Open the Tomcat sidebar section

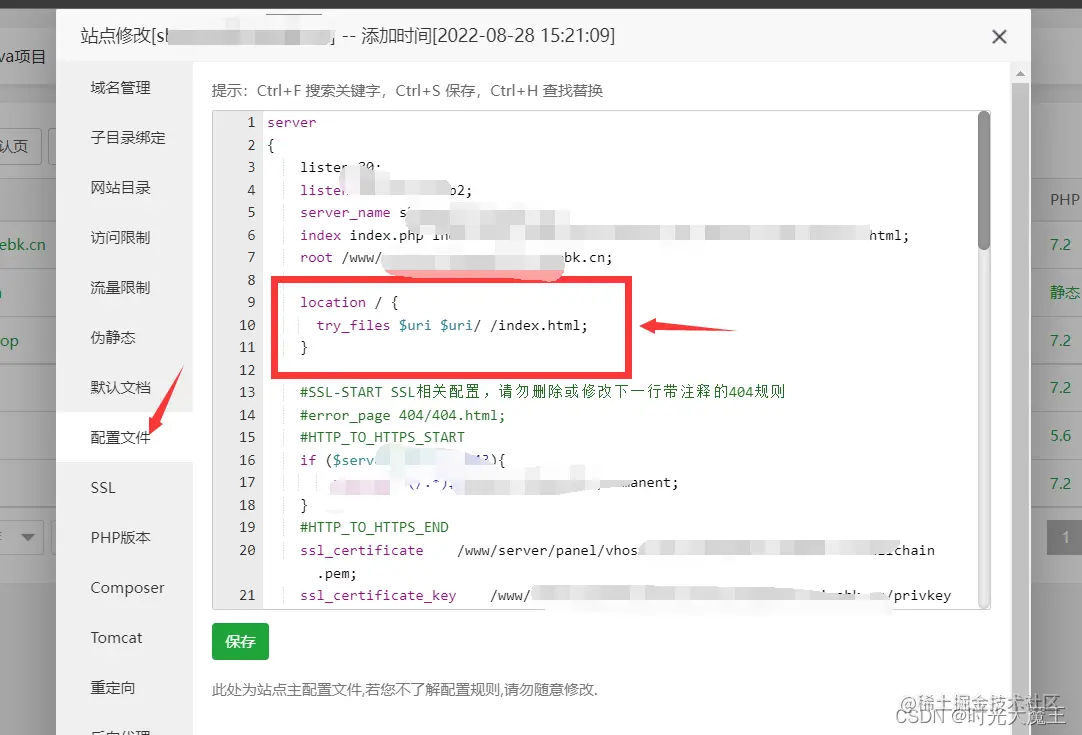(115, 638)
